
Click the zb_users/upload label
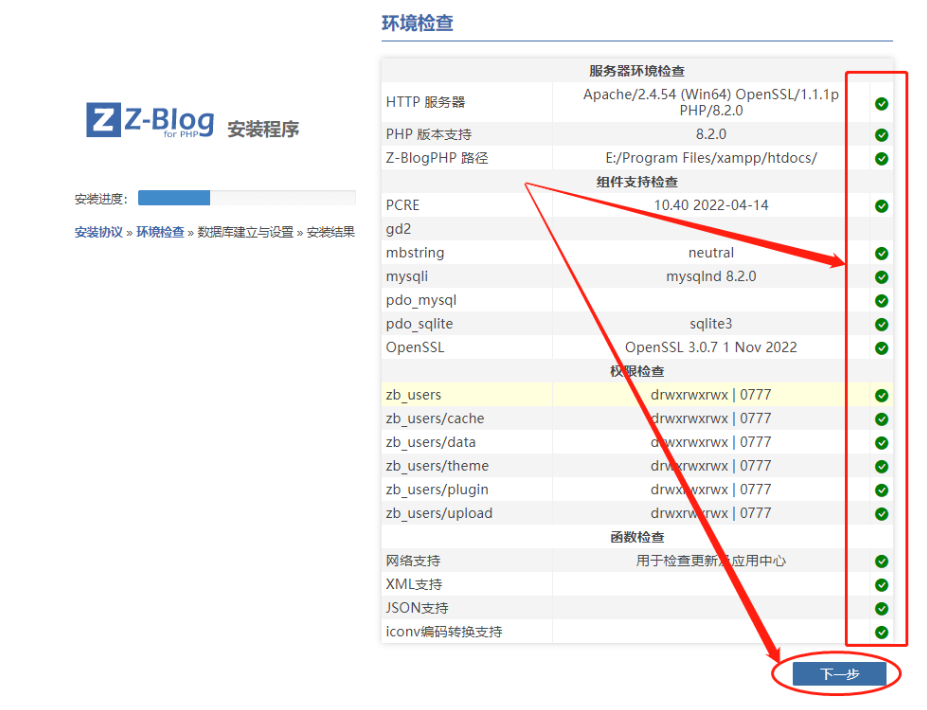tap(439, 513)
